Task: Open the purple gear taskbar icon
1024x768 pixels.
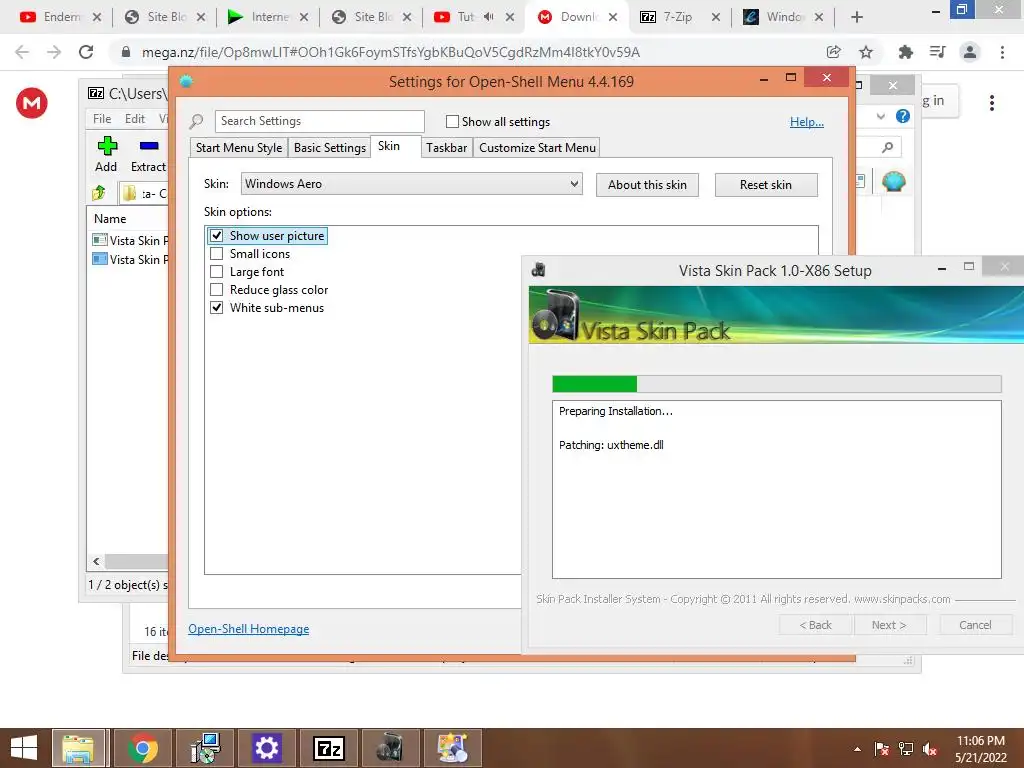Action: (x=266, y=748)
